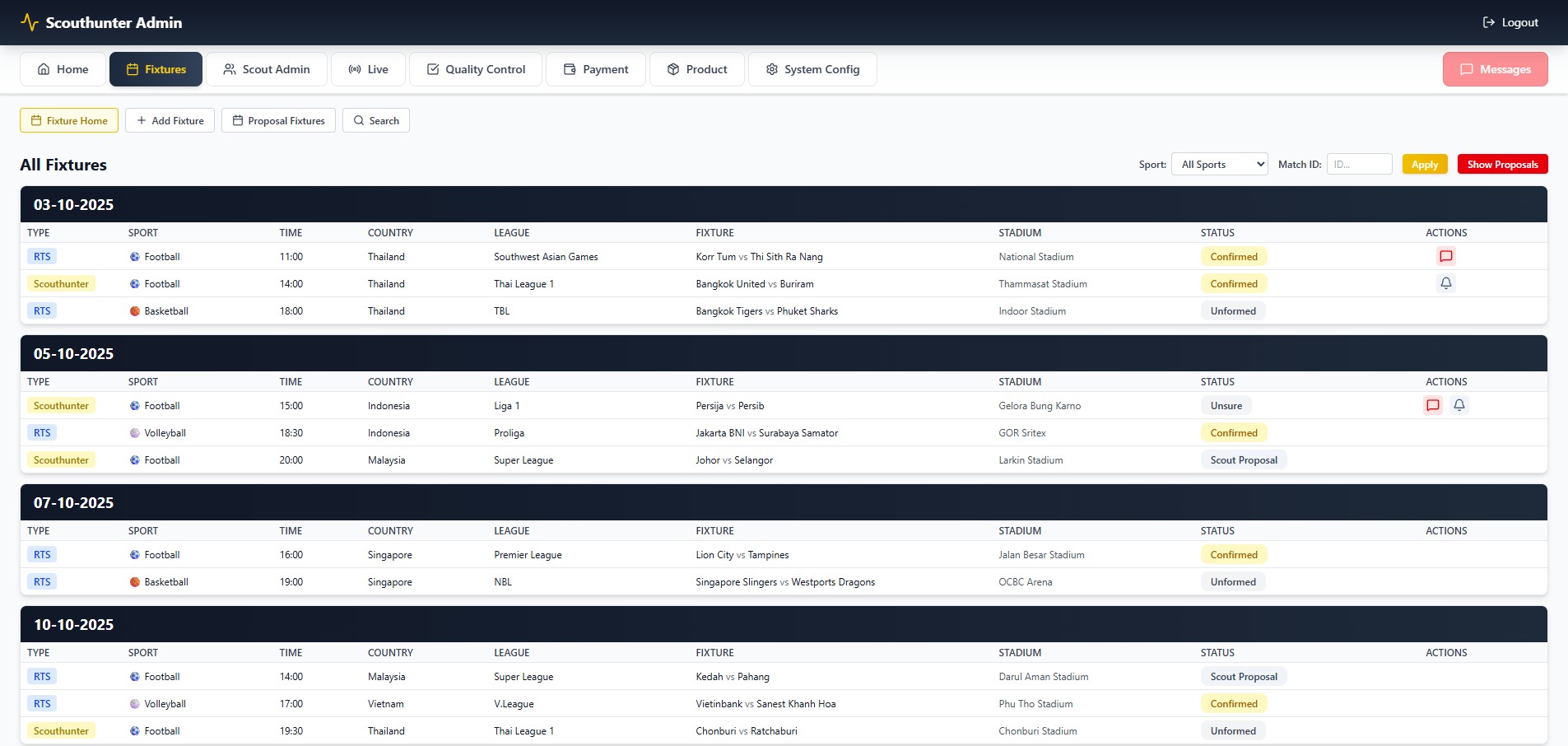
Task: Click the Logout link
Action: pyautogui.click(x=1510, y=22)
